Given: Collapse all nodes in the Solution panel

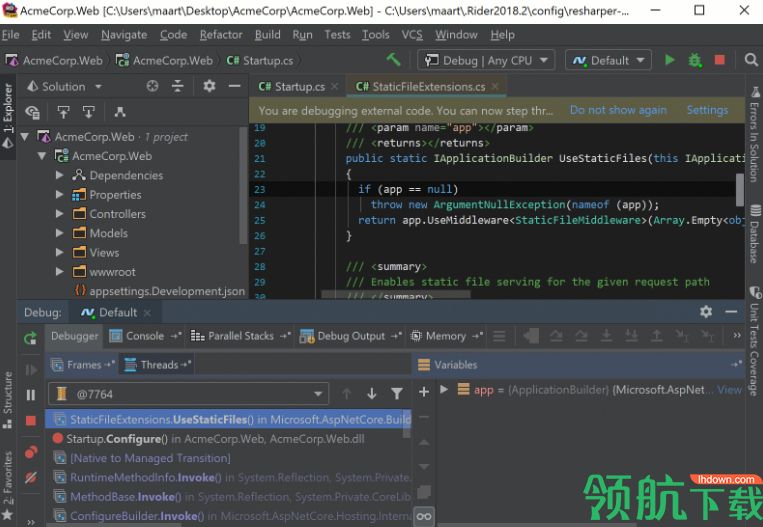Looking at the screenshot, I should 178,86.
